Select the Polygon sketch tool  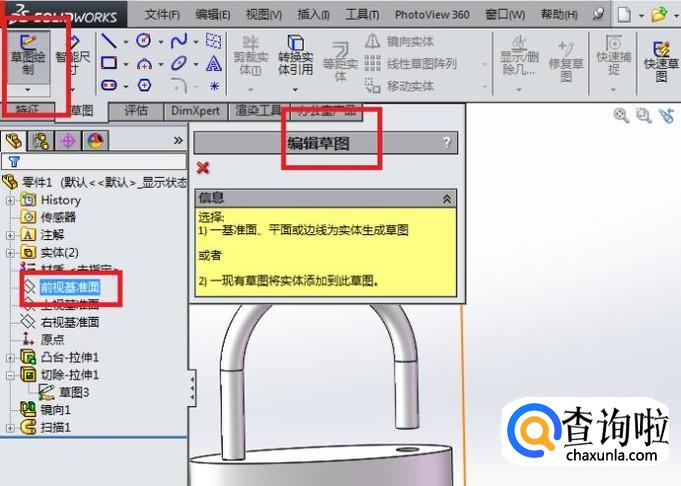point(144,85)
